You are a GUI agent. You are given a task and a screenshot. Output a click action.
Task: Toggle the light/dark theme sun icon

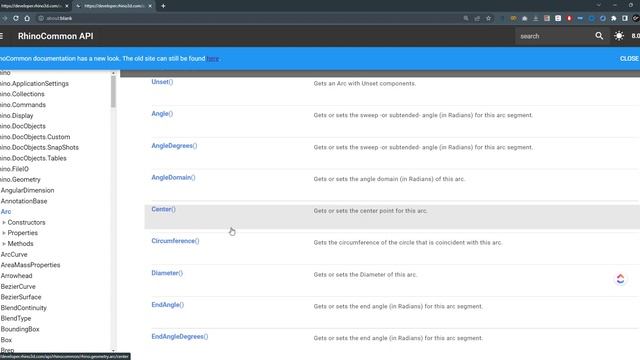pyautogui.click(x=619, y=36)
